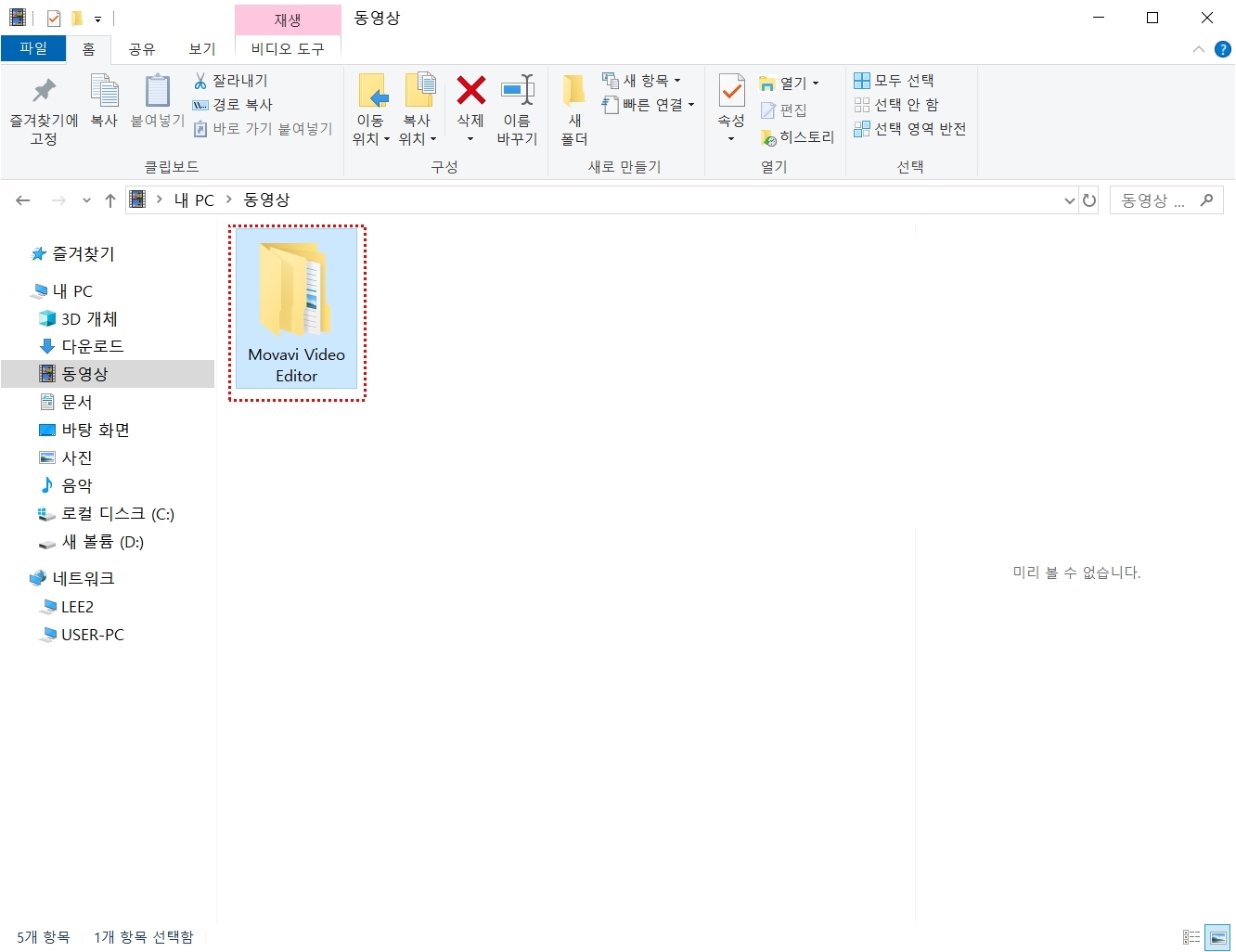Select 내 PC in navigation pane

63,290
